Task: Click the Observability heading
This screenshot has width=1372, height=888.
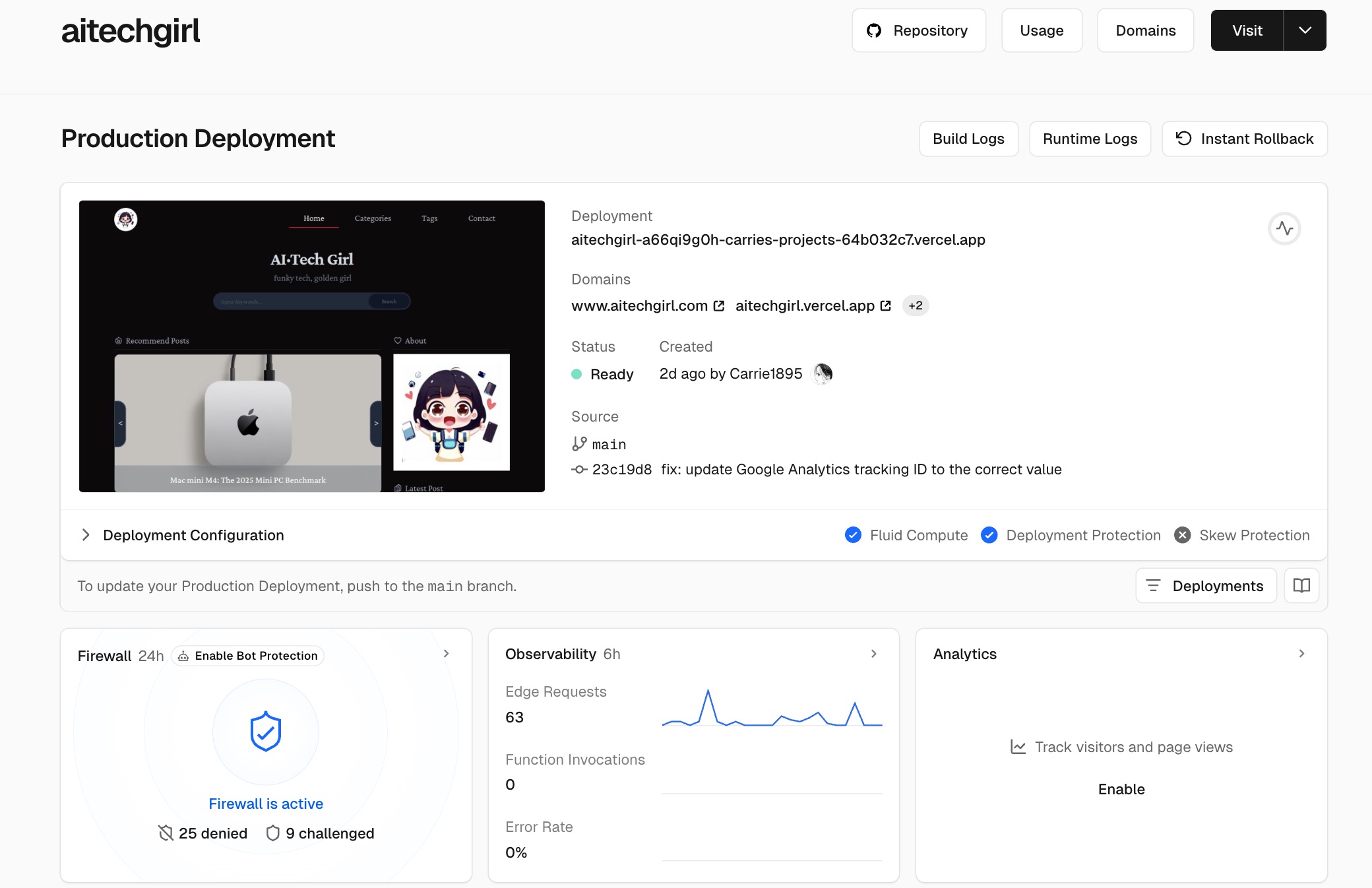Action: (551, 654)
